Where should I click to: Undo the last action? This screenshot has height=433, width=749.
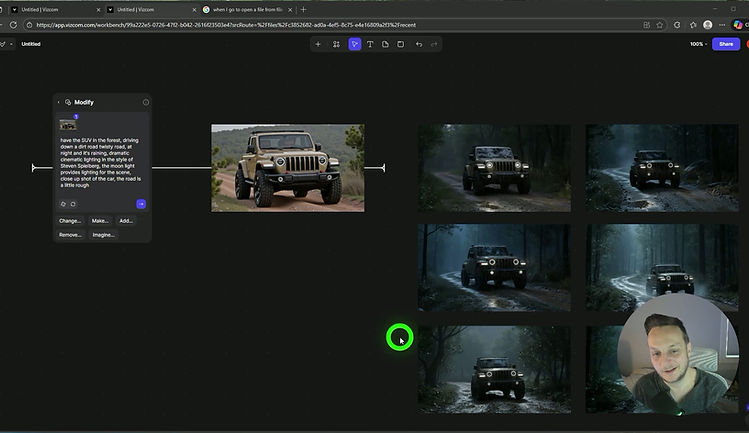click(418, 44)
